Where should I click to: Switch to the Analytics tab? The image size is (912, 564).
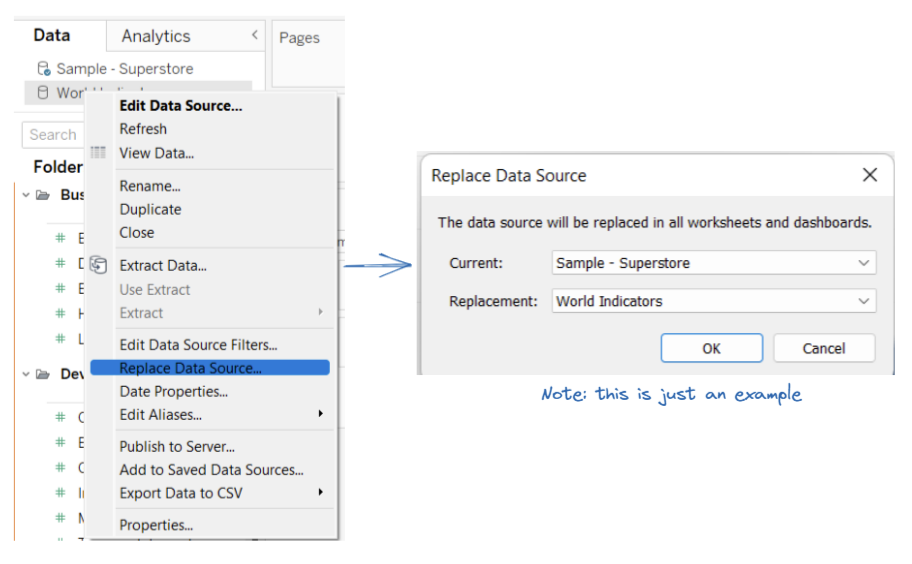[x=156, y=36]
